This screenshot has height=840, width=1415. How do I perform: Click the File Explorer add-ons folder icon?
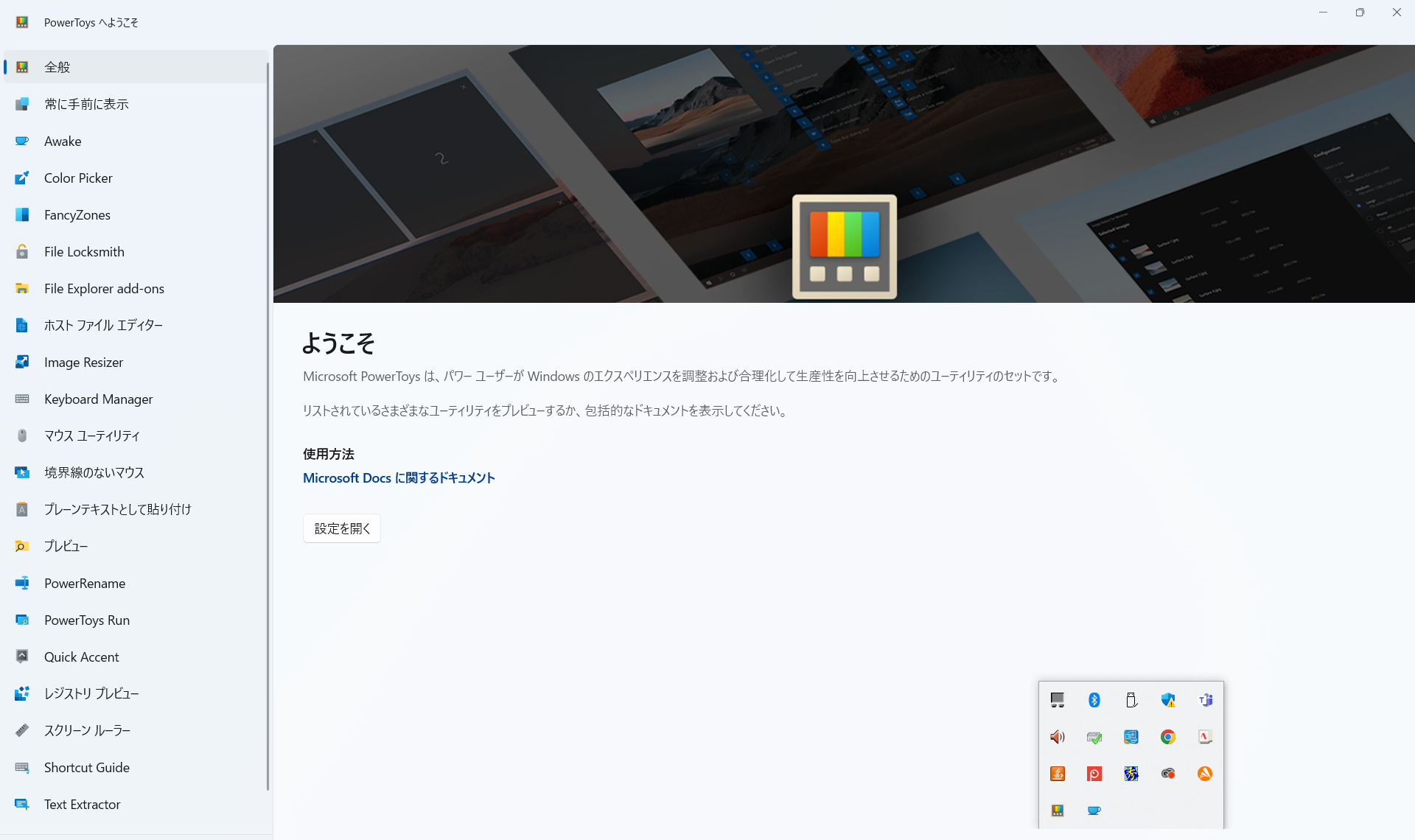pyautogui.click(x=22, y=288)
